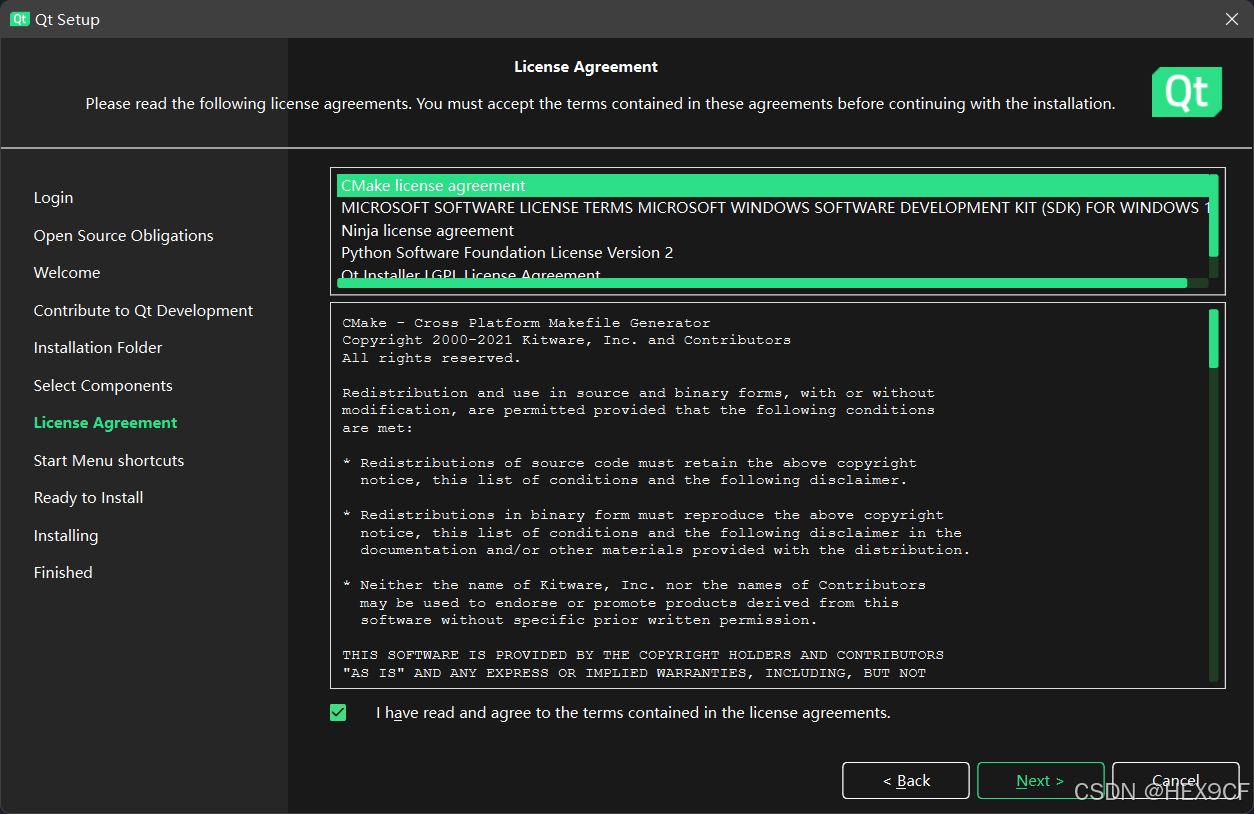The height and width of the screenshot is (814, 1254).
Task: Select the Qt Installer LGPL License Agreement entry
Action: pyautogui.click(x=773, y=272)
